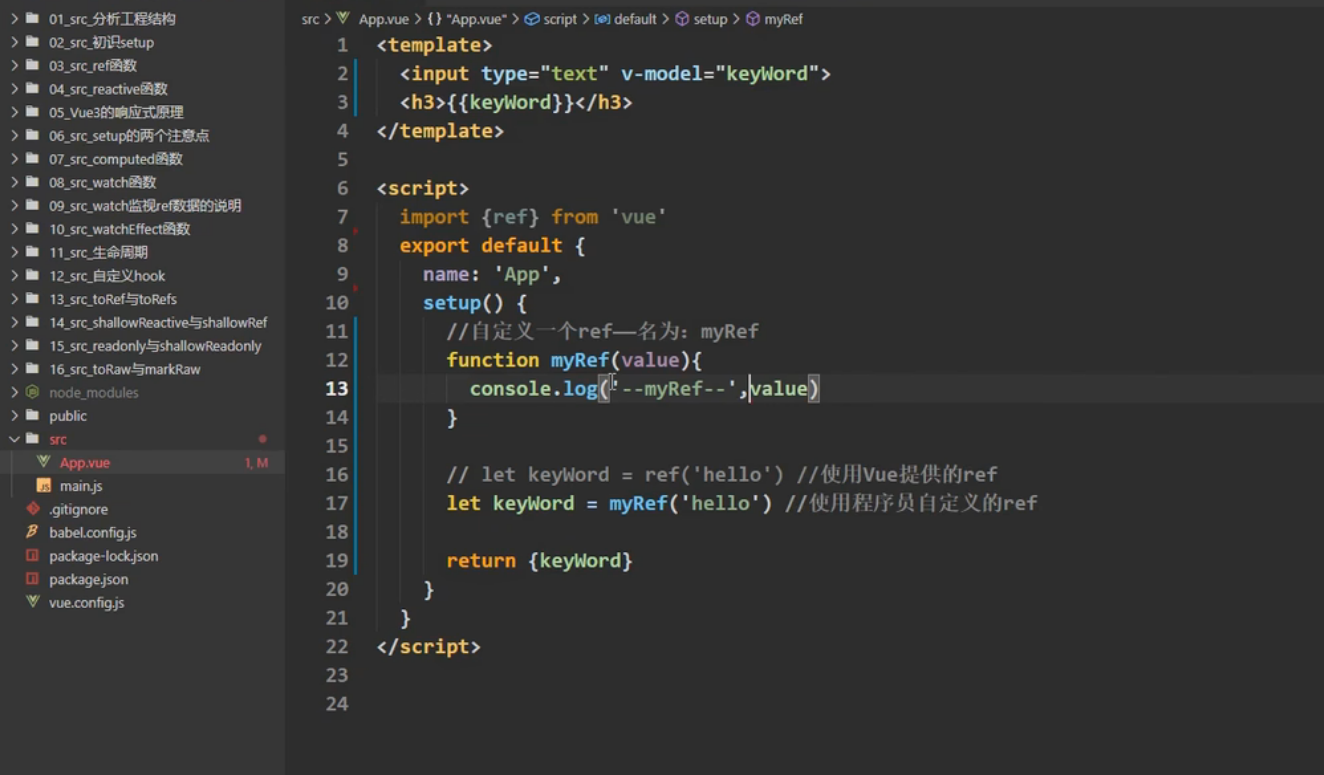Open main.js file
Viewport: 1324px width, 775px height.
[x=81, y=485]
